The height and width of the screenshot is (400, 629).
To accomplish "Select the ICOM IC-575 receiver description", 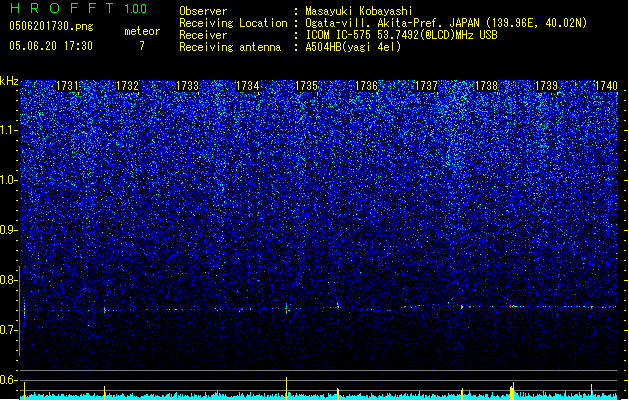I will click(x=401, y=35).
